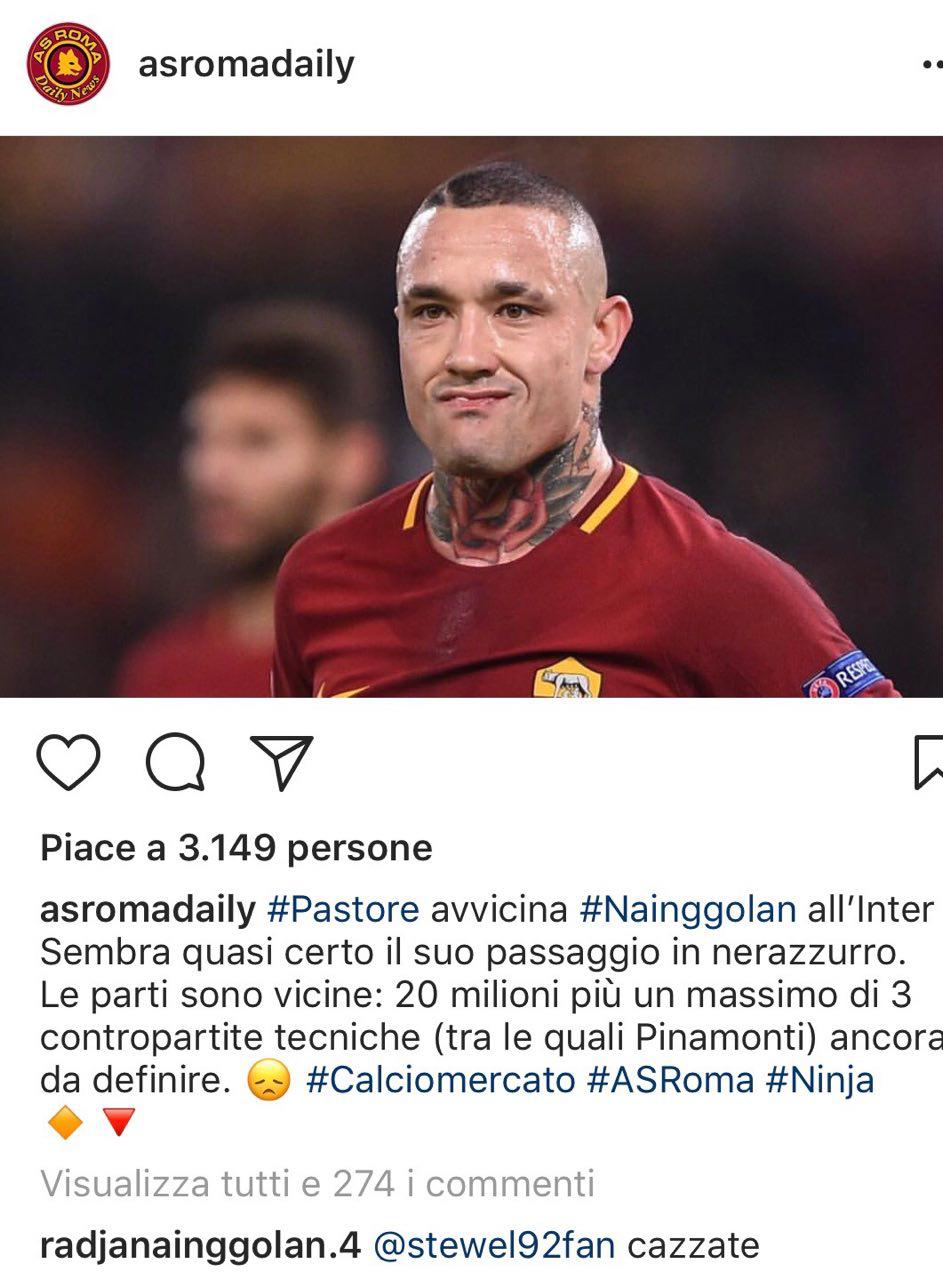This screenshot has width=943, height=1280.
Task: Open the @stewel92fan mention
Action: 495,1246
